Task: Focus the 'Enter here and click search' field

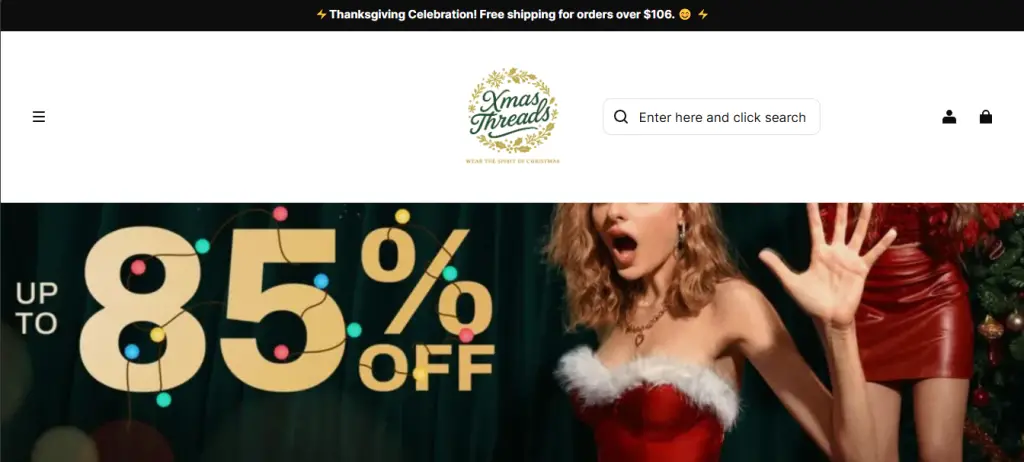Action: pyautogui.click(x=711, y=117)
